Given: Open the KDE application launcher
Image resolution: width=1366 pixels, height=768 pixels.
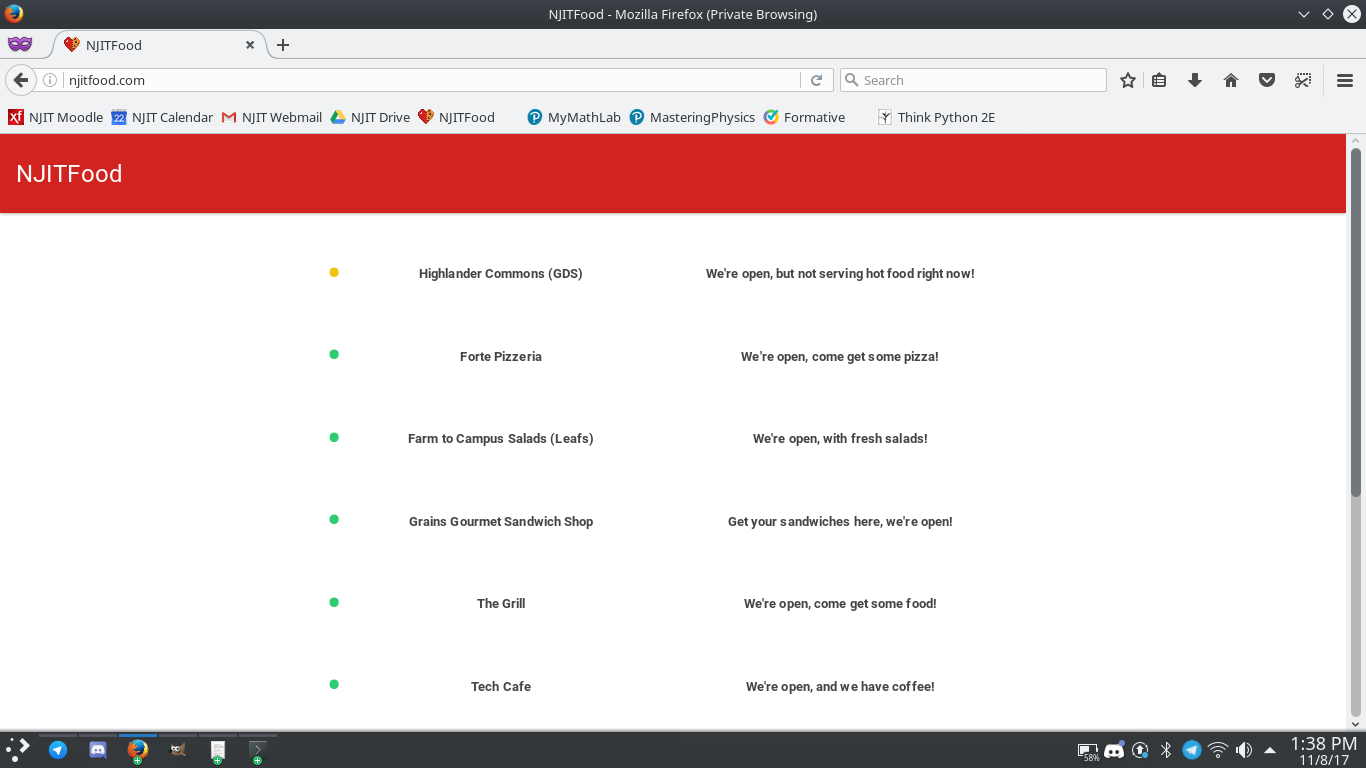Looking at the screenshot, I should tap(18, 750).
